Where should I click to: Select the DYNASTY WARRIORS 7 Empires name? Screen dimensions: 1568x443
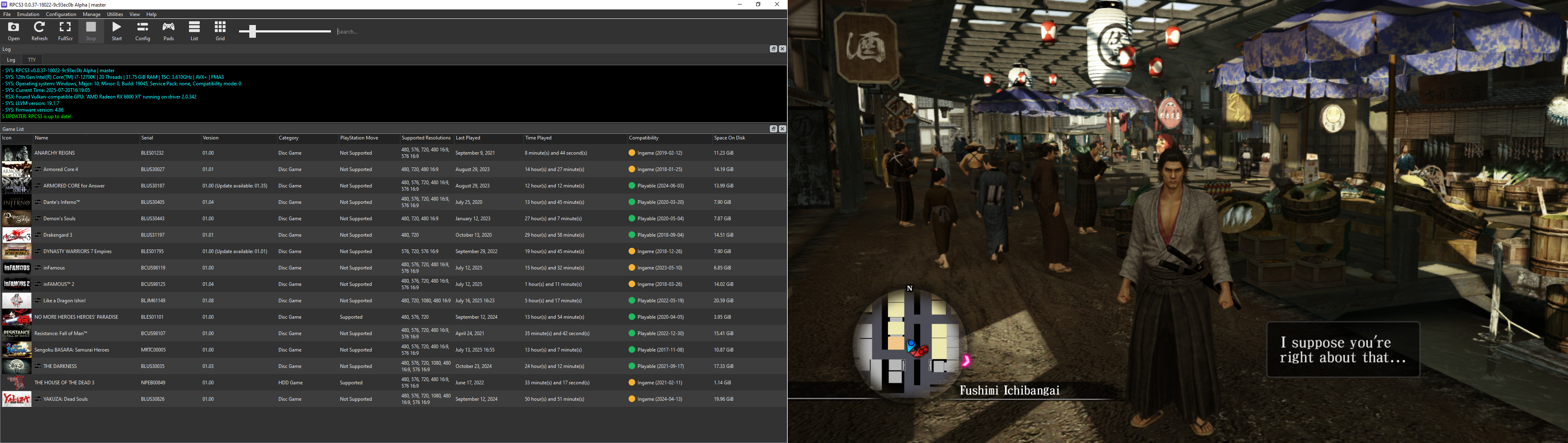77,251
